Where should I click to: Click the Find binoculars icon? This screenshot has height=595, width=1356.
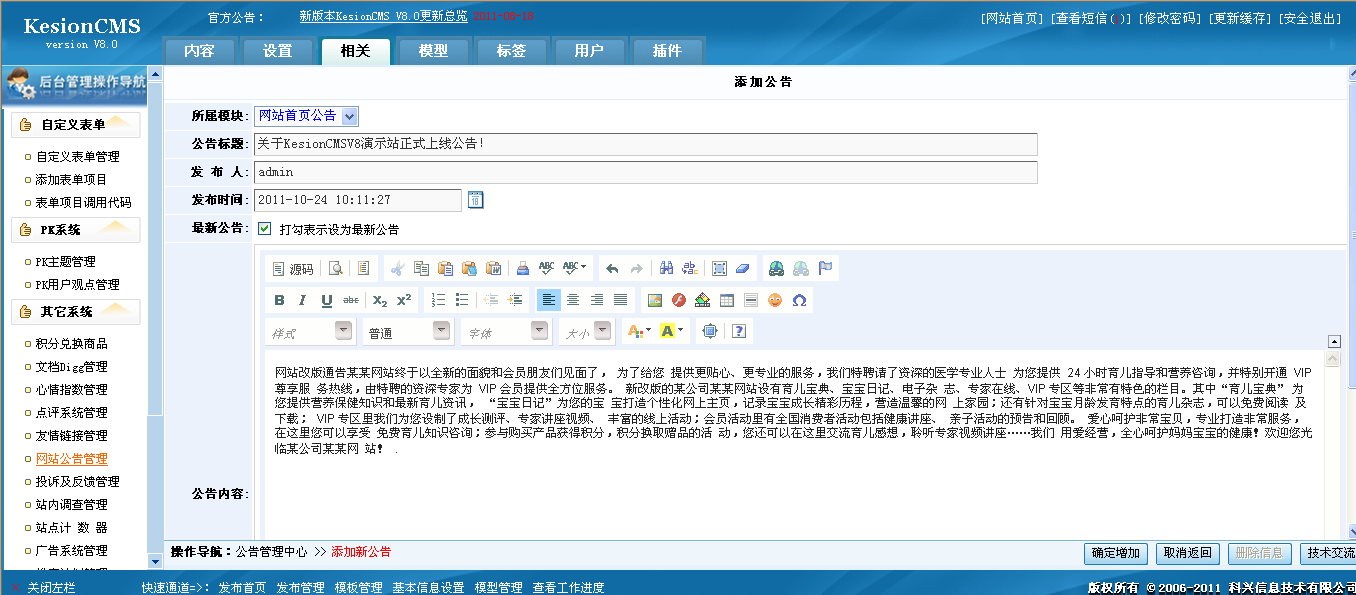pyautogui.click(x=665, y=268)
